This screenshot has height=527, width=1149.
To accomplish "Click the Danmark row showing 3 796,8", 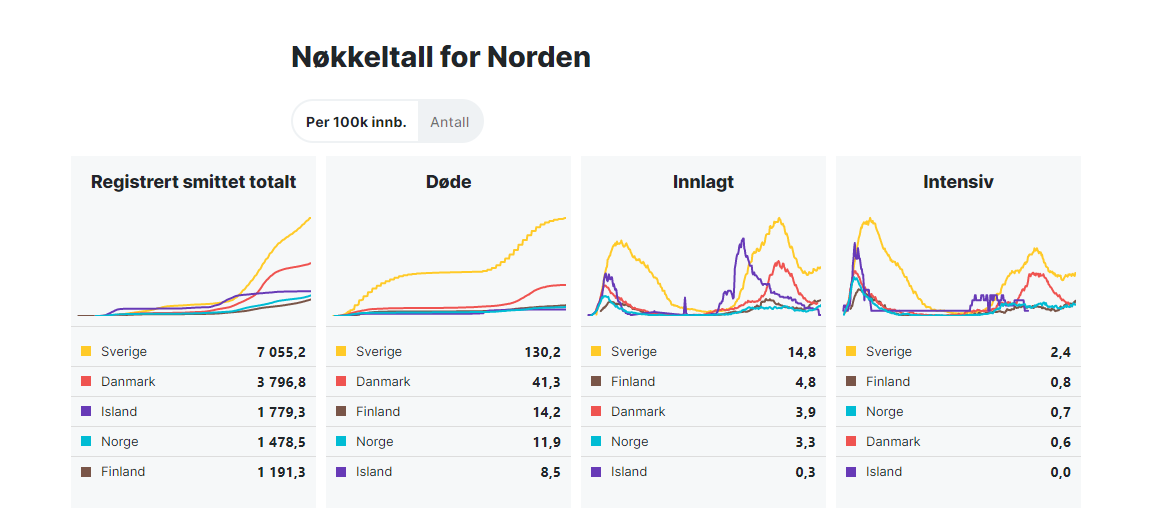I will pos(193,382).
